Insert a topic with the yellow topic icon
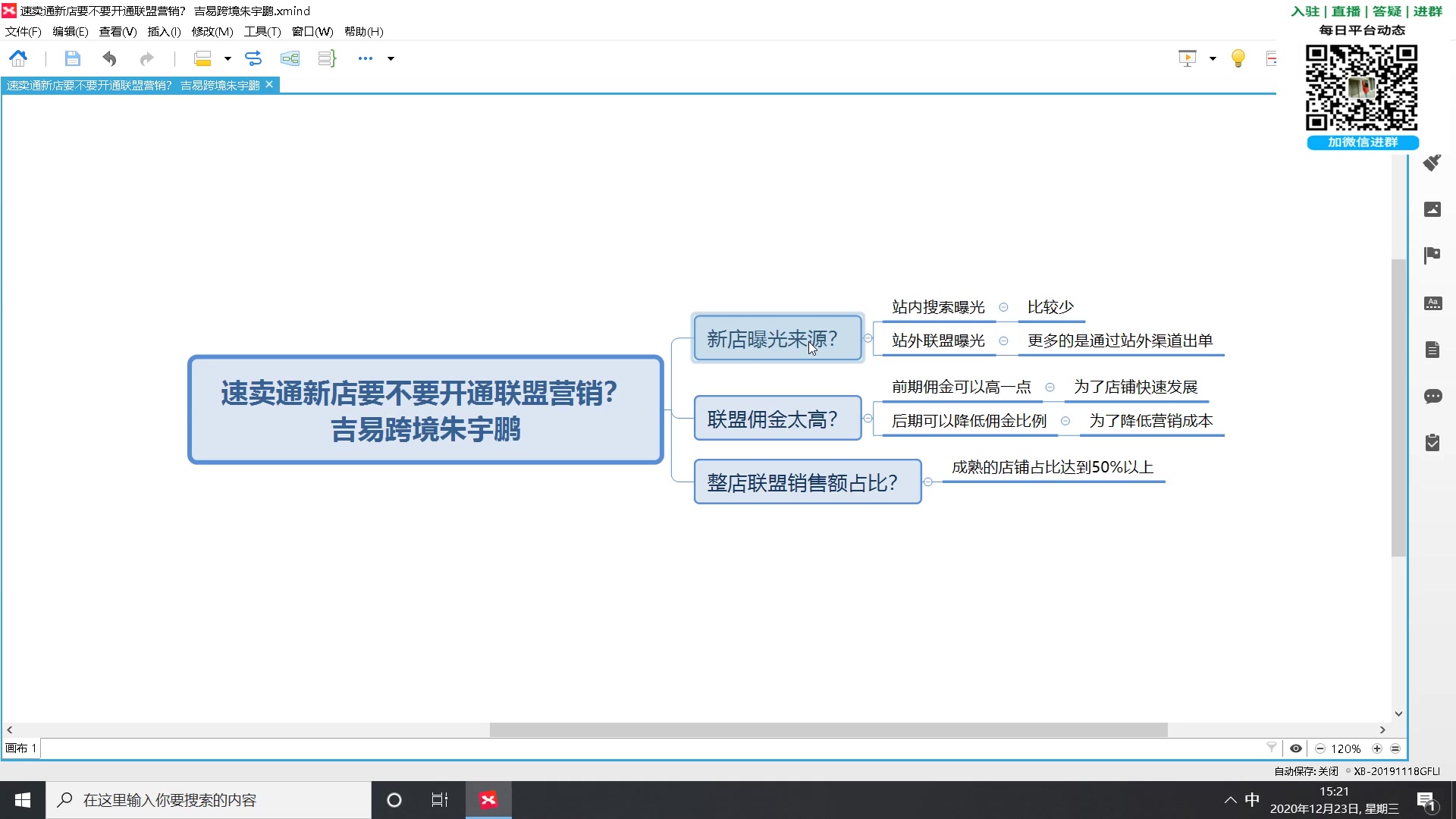 [202, 58]
